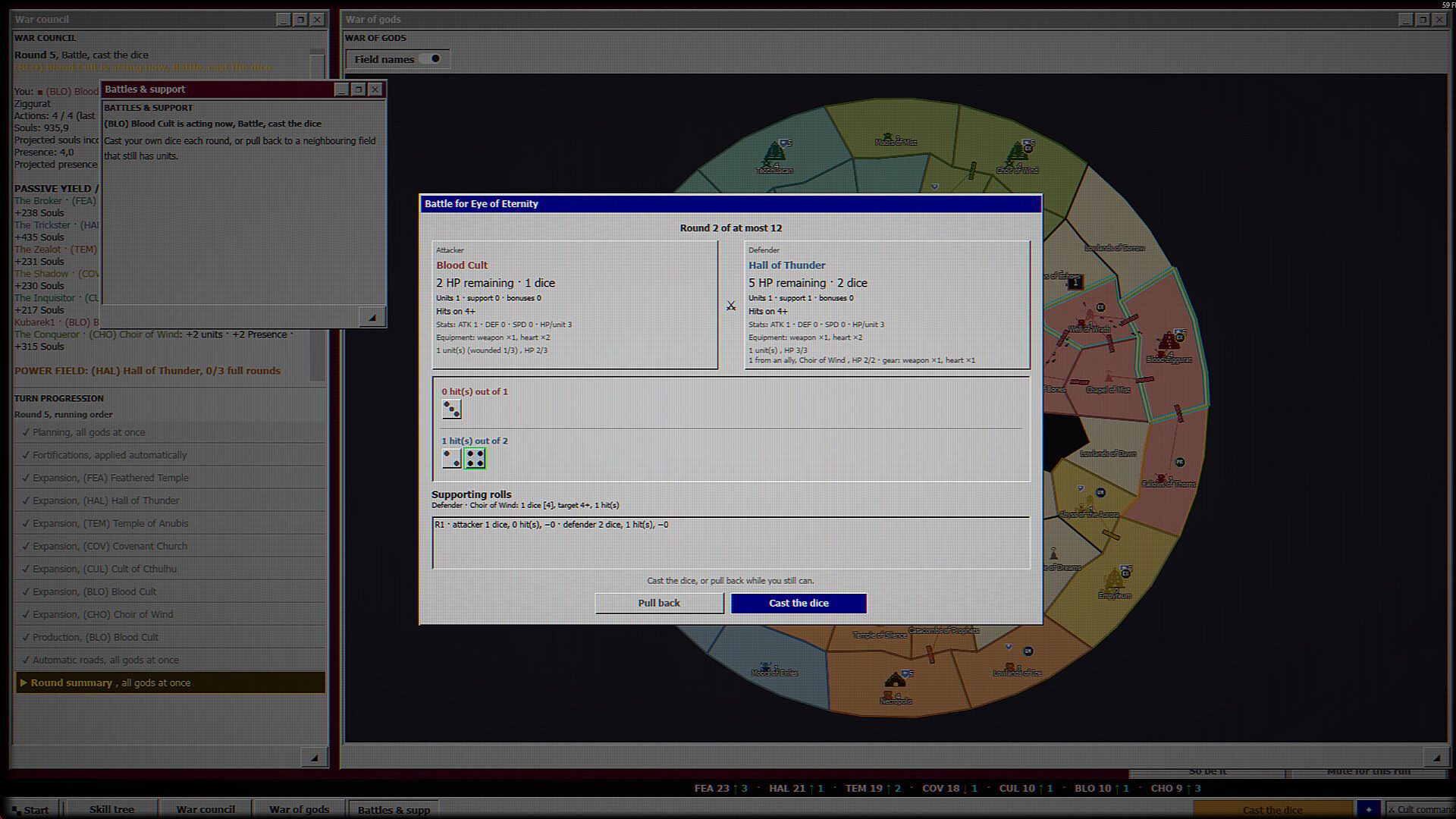Select the Moors of Mist unit icon
The width and height of the screenshot is (1456, 819).
889,137
